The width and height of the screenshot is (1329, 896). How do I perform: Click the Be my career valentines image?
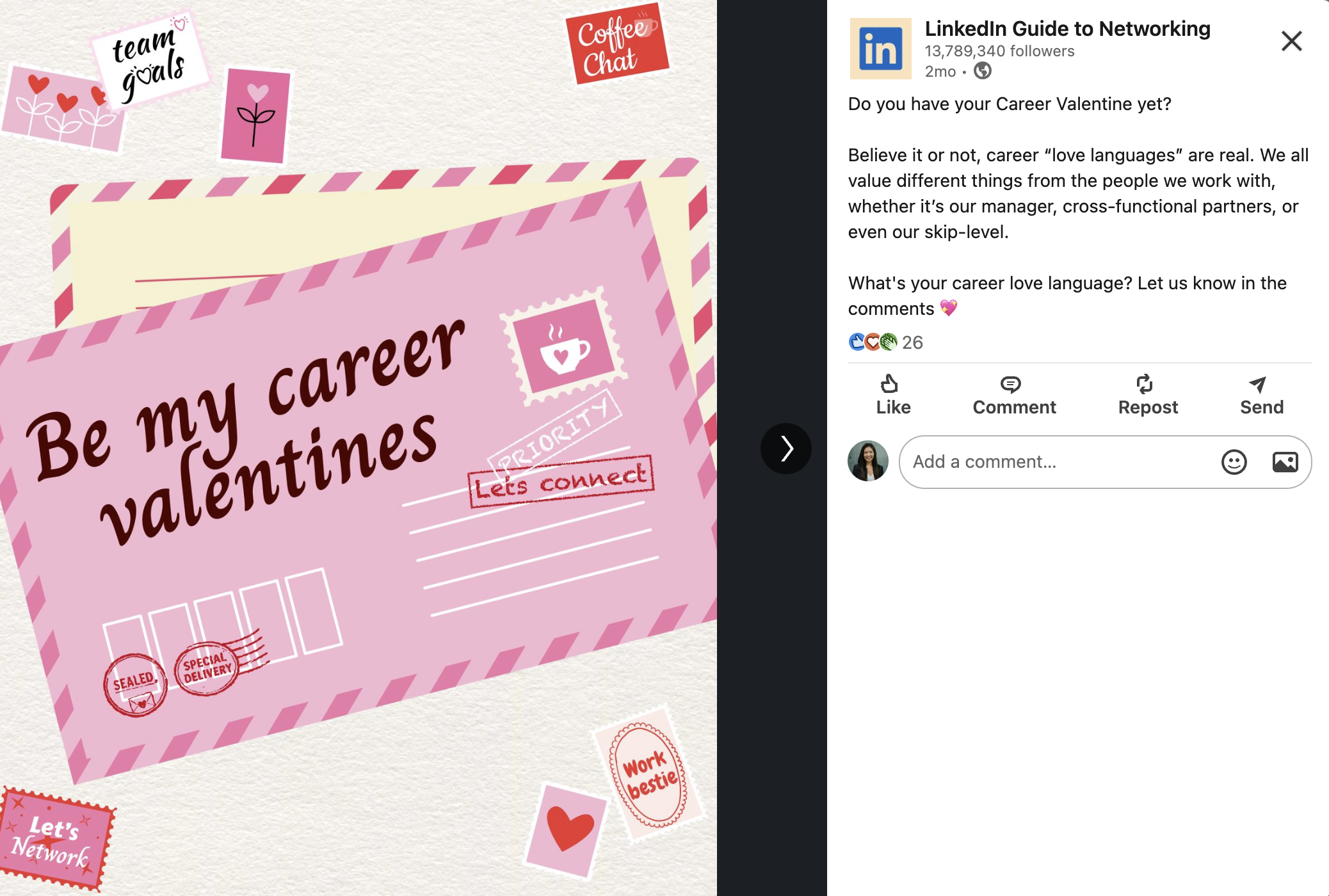pos(358,448)
